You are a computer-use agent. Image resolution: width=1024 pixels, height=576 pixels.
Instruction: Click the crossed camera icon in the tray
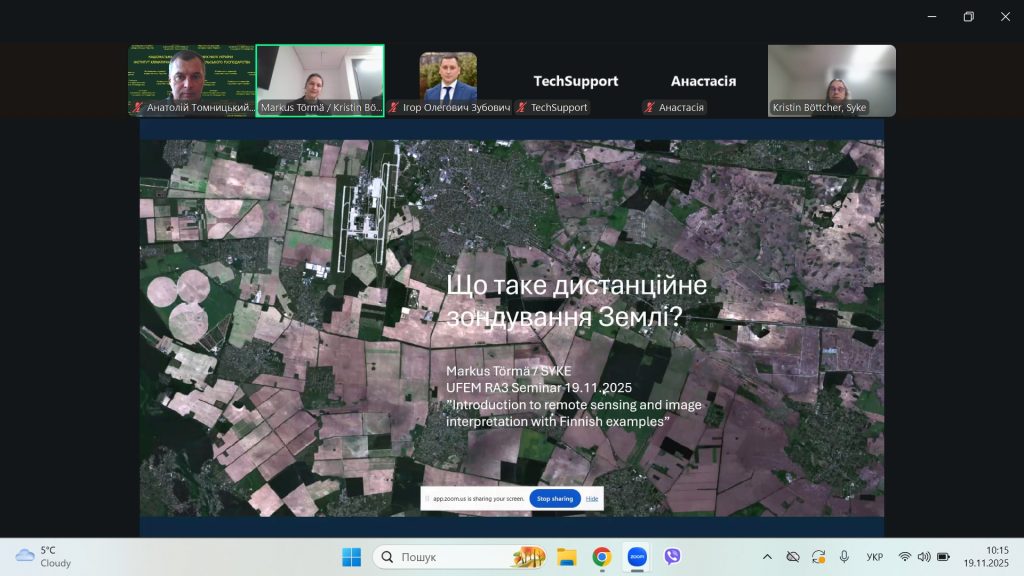tap(792, 557)
